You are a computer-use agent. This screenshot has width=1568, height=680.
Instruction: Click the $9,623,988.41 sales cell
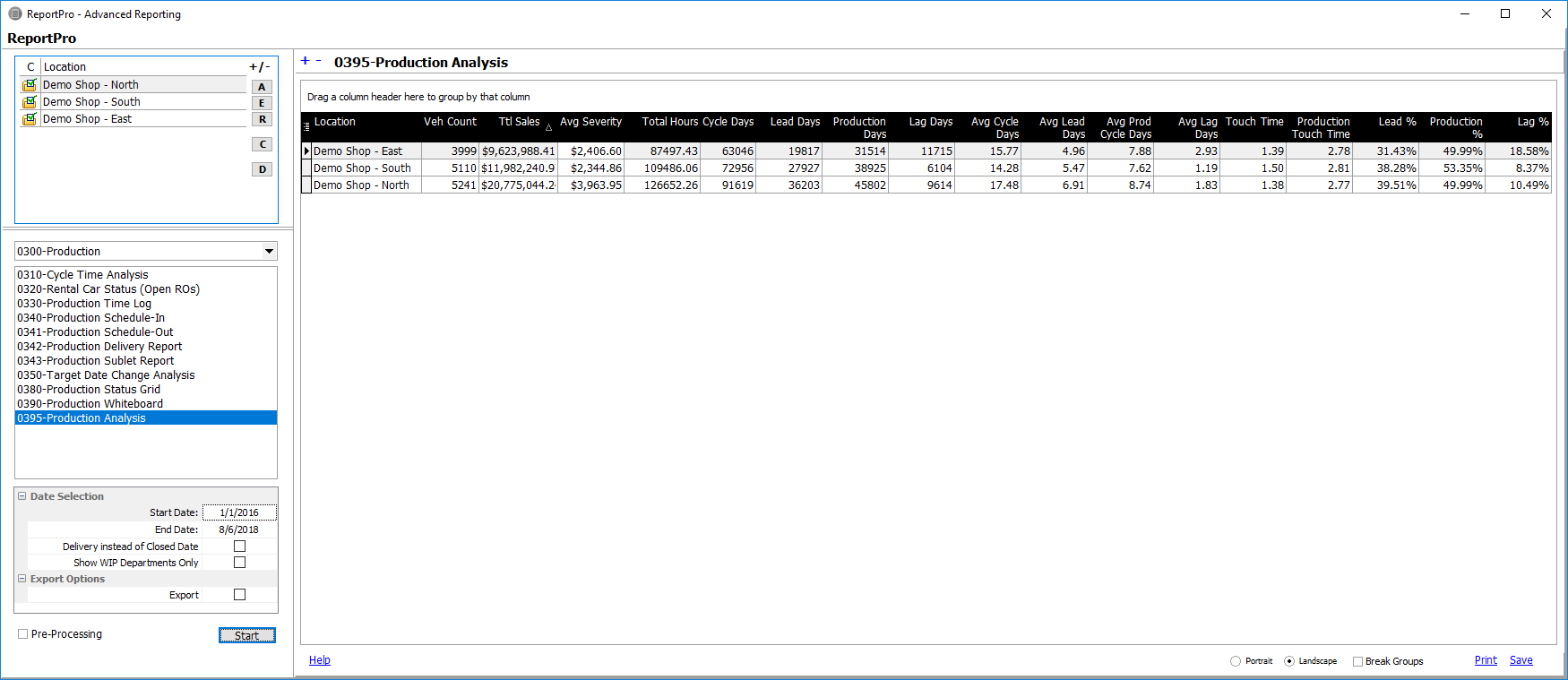pos(518,151)
